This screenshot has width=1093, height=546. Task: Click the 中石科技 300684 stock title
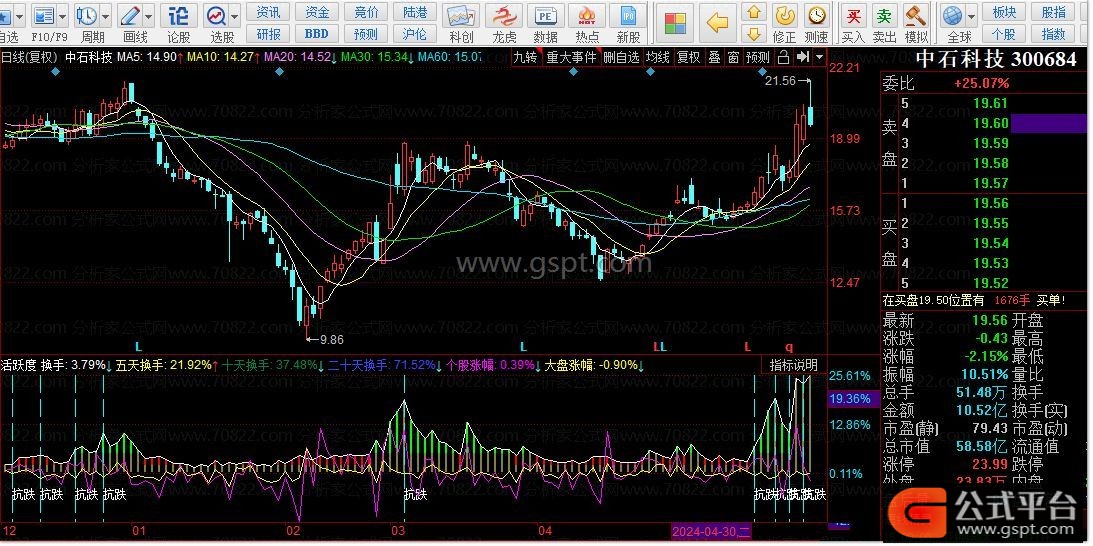996,59
